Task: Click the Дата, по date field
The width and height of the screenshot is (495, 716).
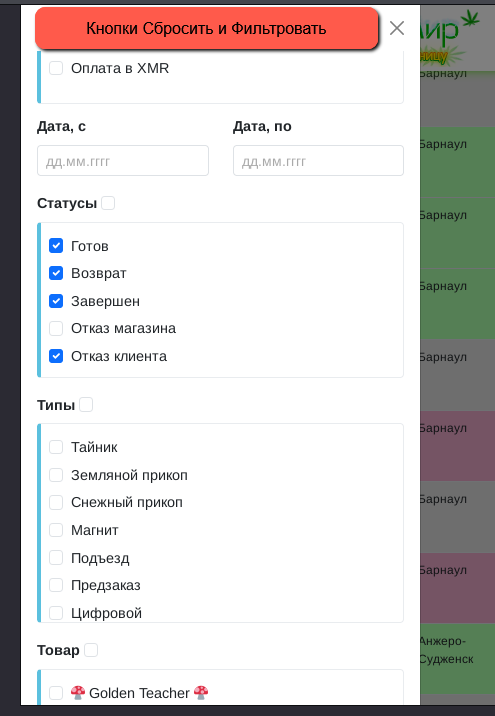Action: pyautogui.click(x=318, y=161)
